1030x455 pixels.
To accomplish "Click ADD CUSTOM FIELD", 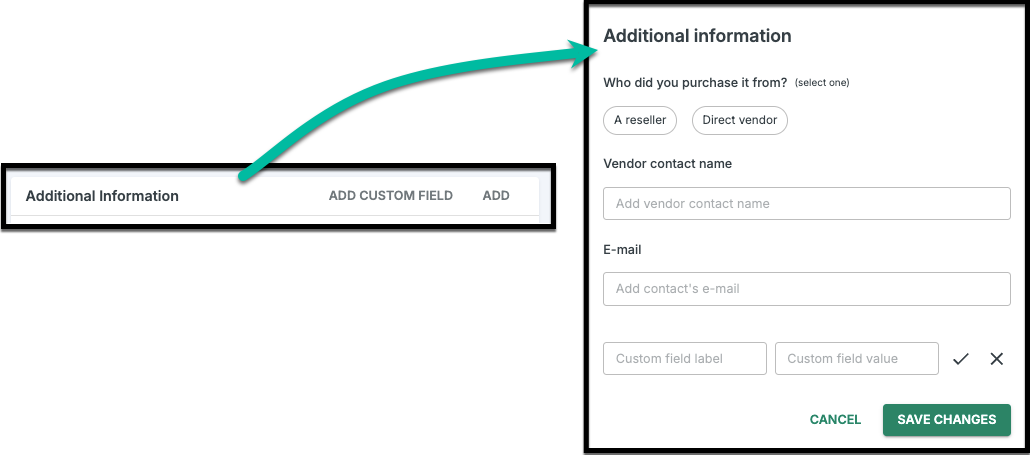I will tap(390, 196).
